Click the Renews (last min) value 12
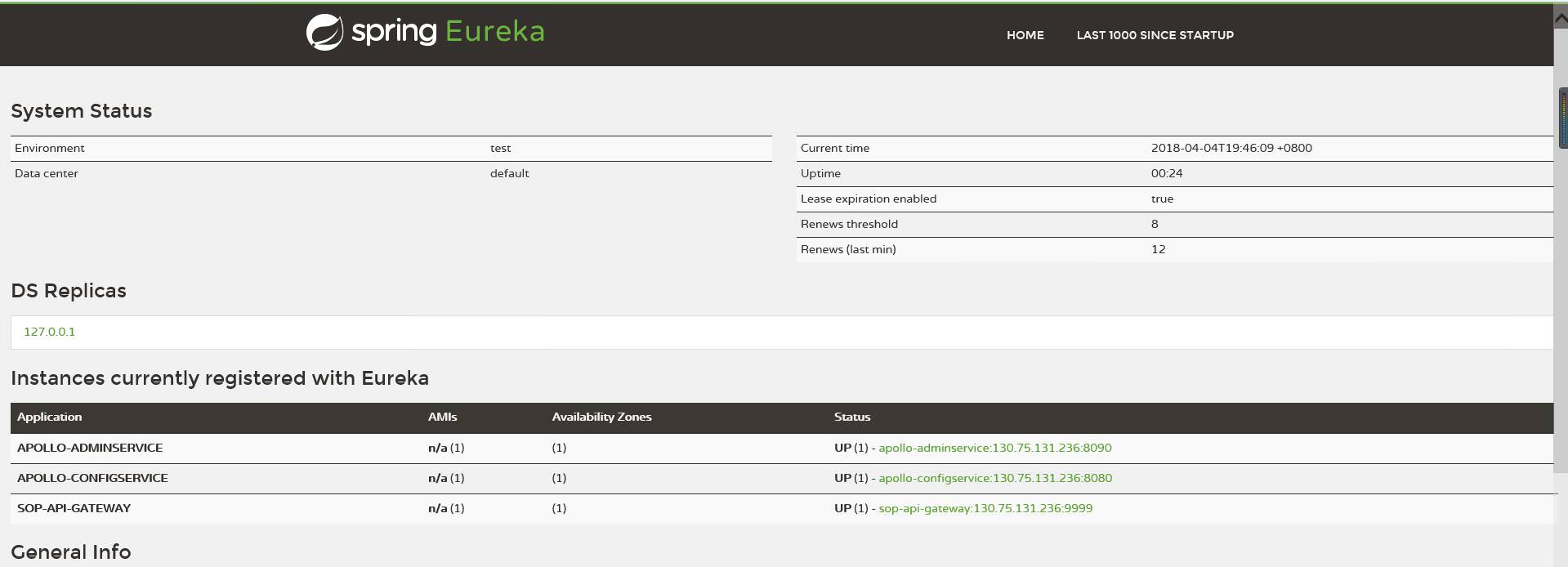 pyautogui.click(x=1158, y=249)
